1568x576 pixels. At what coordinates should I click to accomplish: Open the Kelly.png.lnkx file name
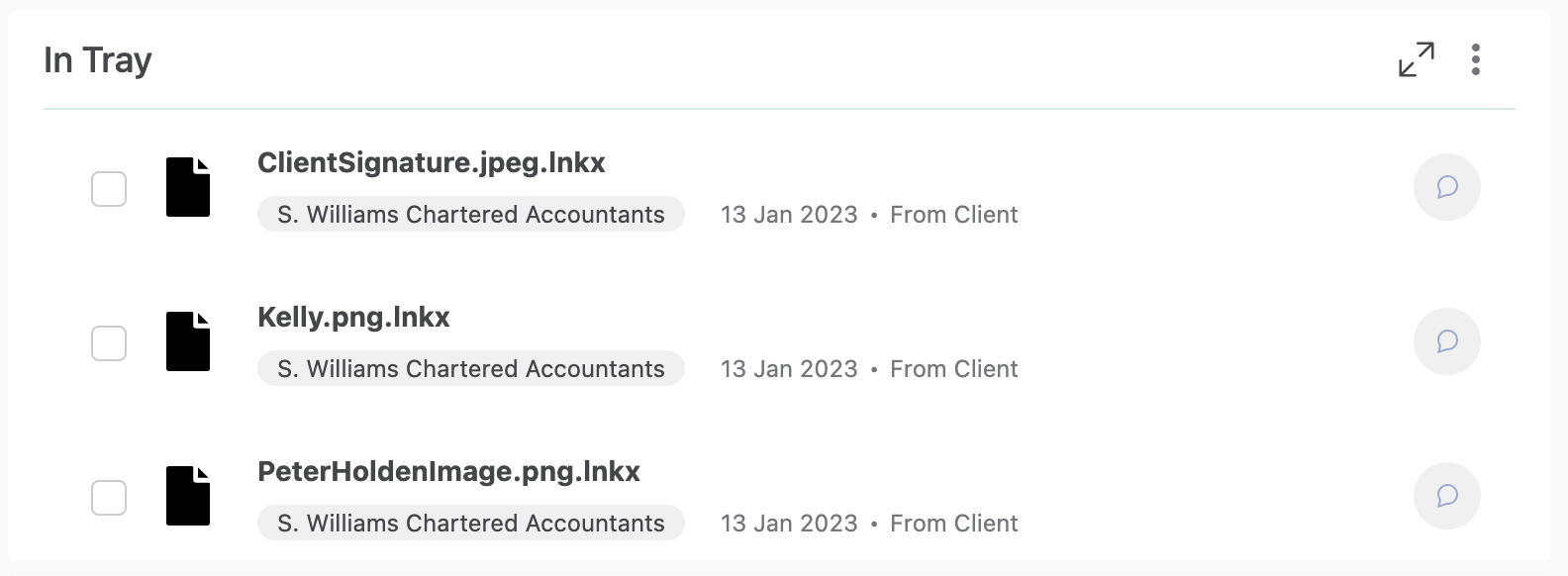353,317
